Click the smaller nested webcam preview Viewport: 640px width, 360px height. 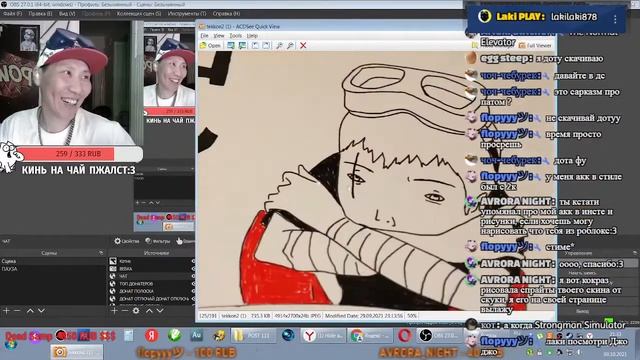[169, 71]
